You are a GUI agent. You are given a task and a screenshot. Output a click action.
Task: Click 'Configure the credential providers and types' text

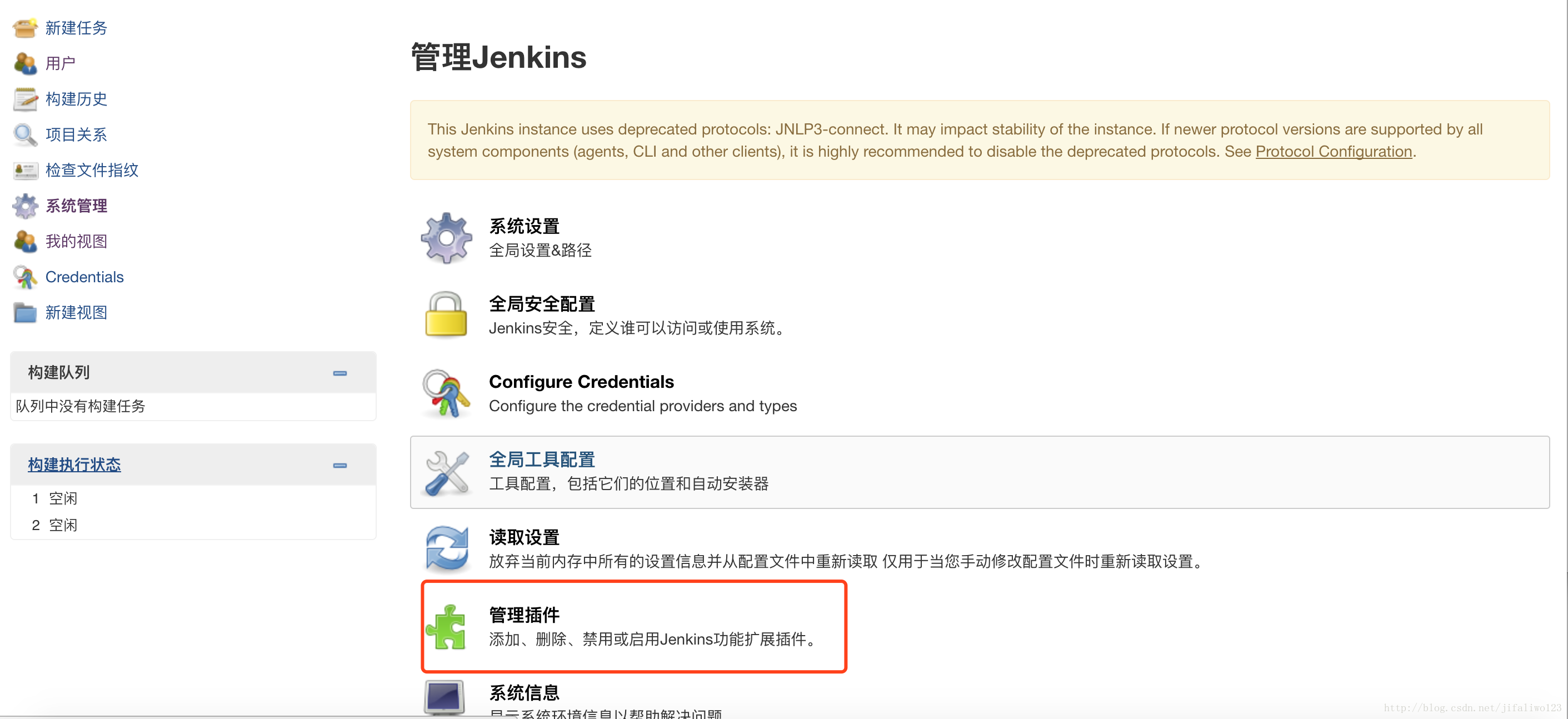pyautogui.click(x=643, y=406)
